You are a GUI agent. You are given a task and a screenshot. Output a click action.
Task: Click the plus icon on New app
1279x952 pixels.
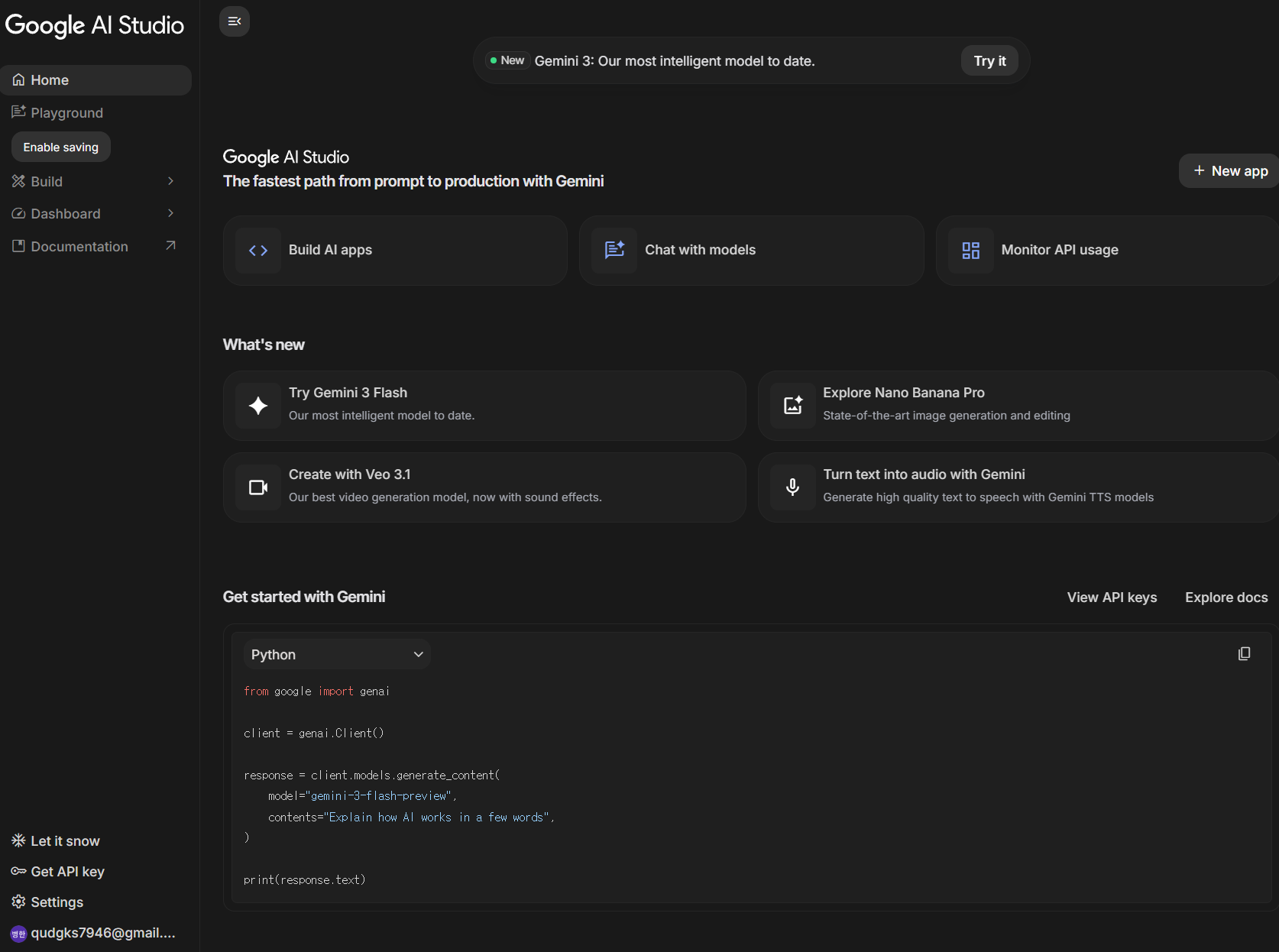[1199, 170]
